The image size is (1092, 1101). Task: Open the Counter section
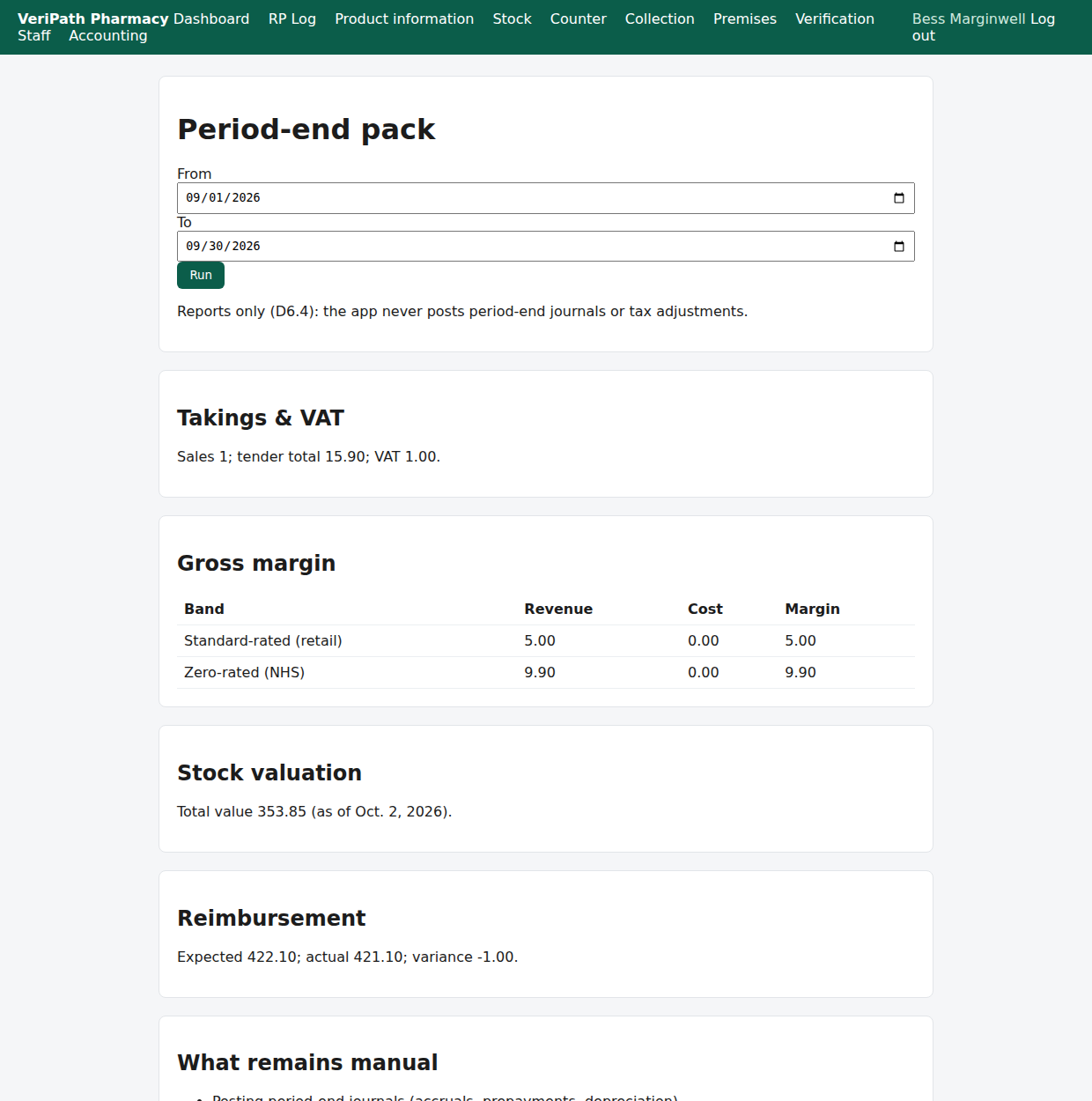pos(579,18)
